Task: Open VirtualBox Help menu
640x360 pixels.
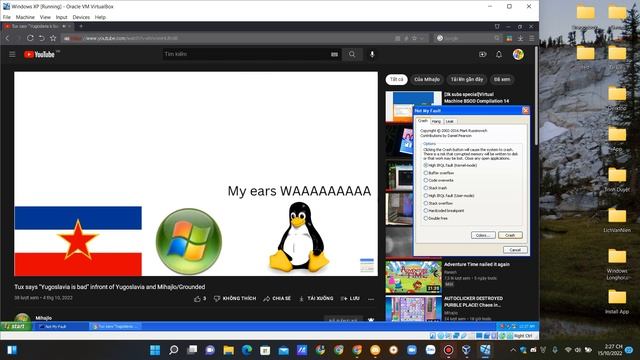Action: (x=100, y=17)
